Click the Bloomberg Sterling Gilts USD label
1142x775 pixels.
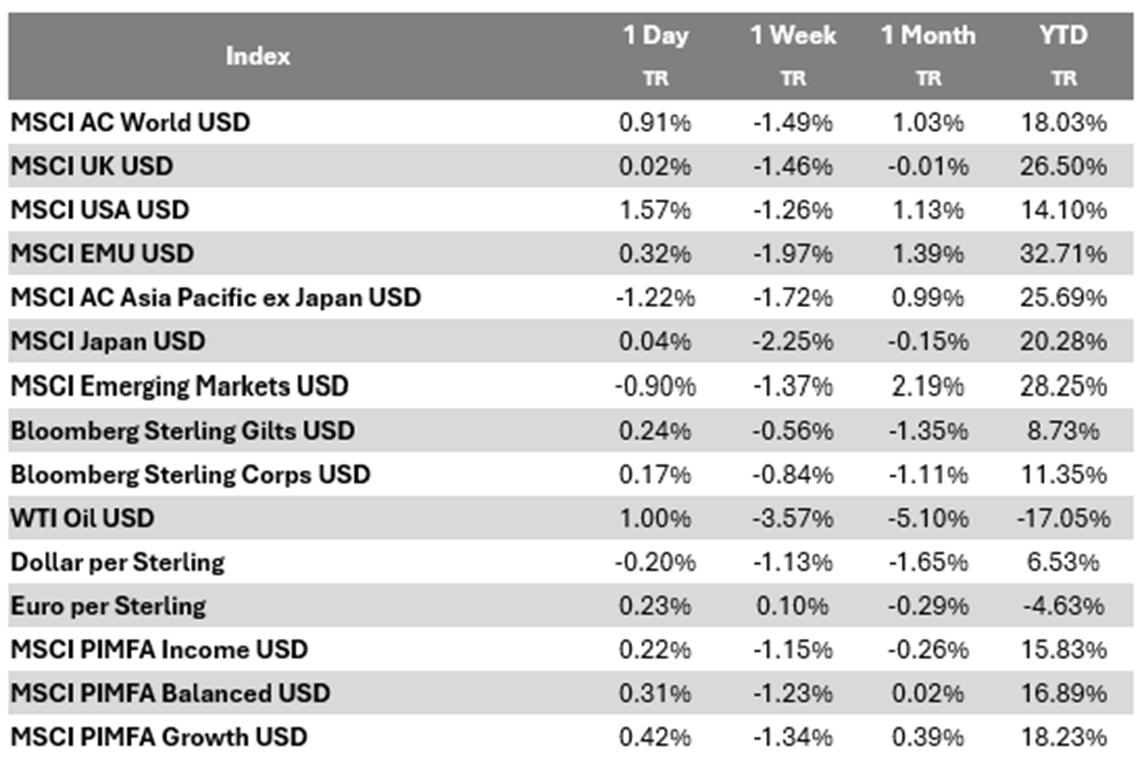pyautogui.click(x=183, y=430)
